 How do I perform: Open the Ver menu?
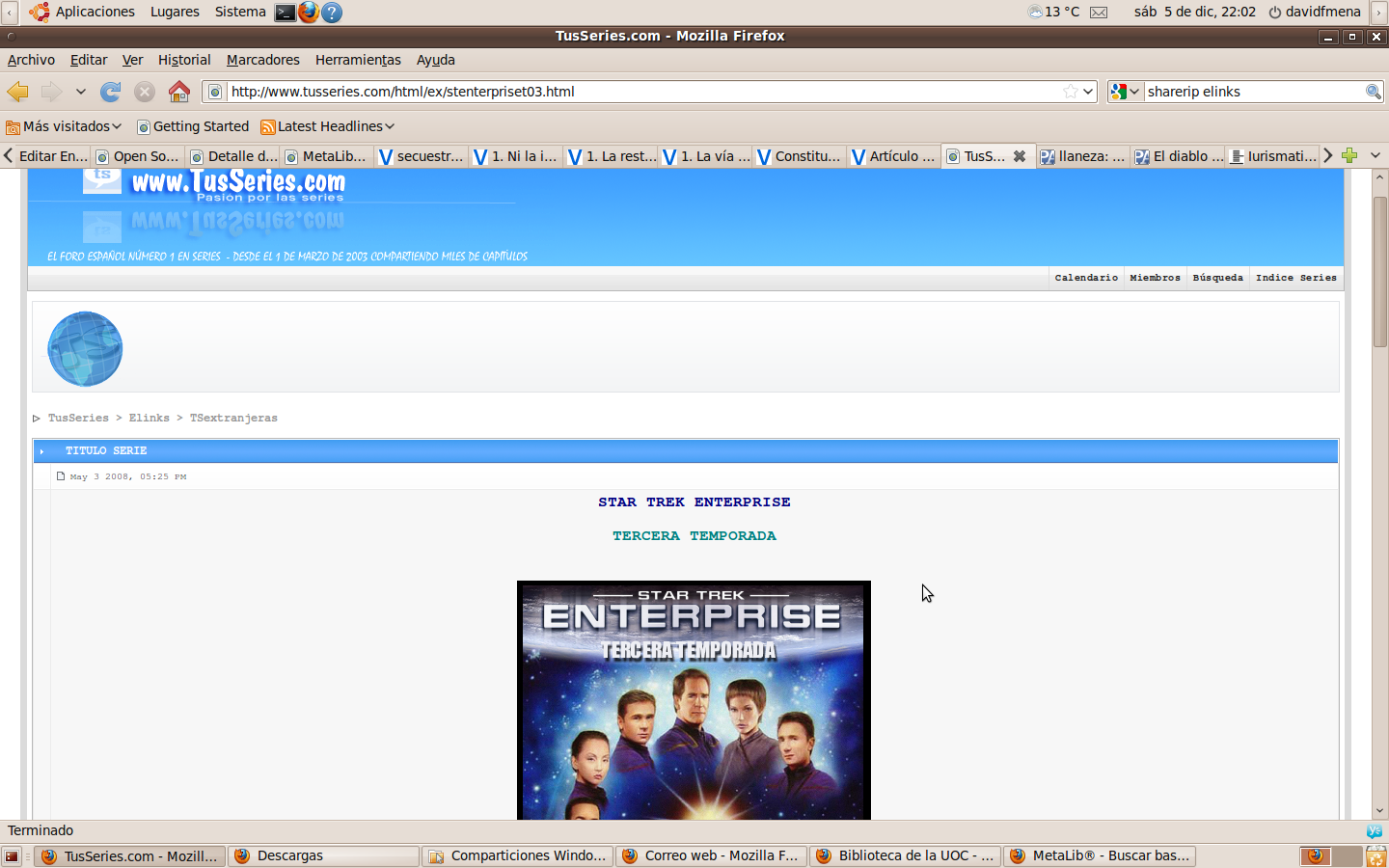[132, 60]
